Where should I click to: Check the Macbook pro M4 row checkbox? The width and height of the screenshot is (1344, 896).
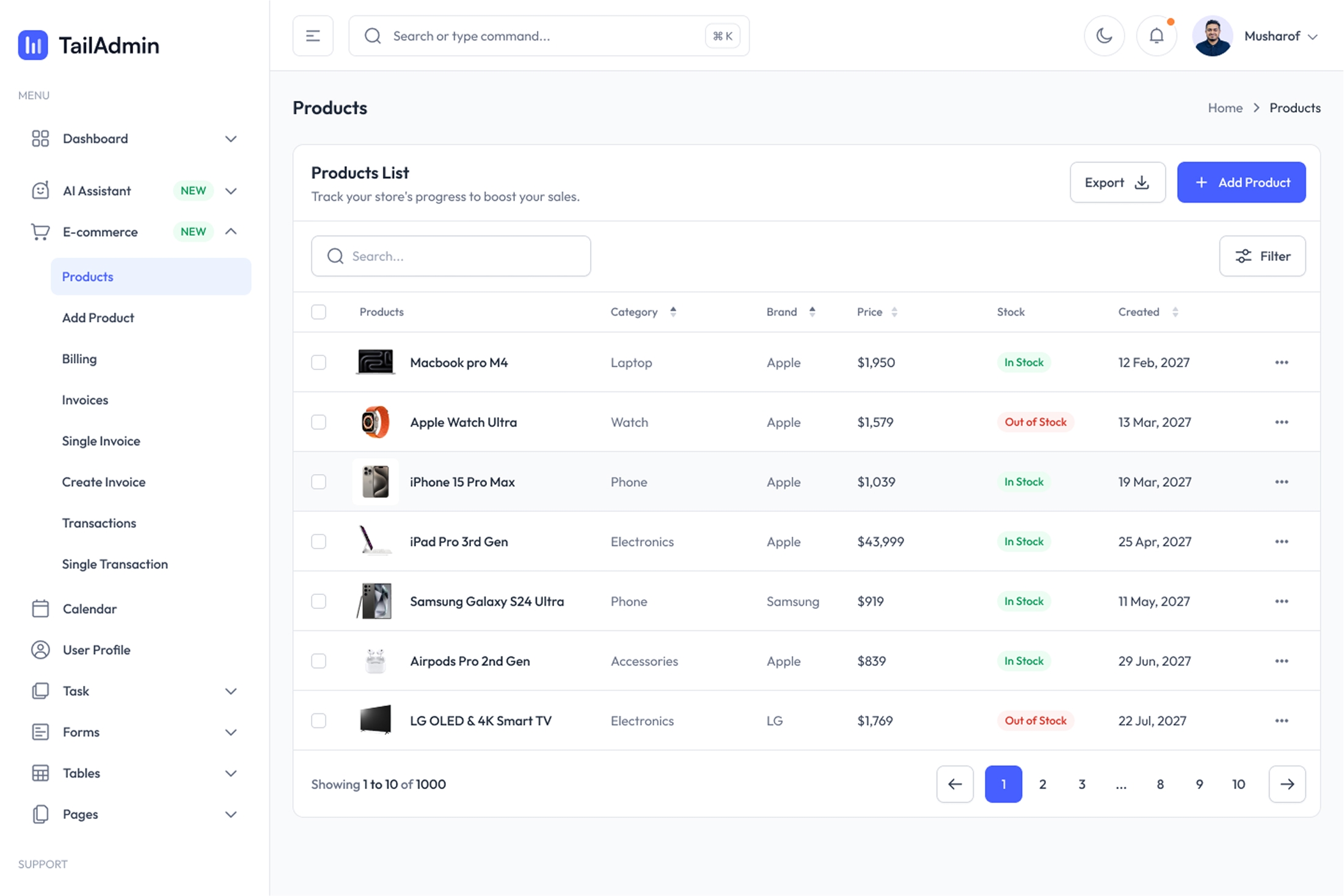tap(319, 362)
